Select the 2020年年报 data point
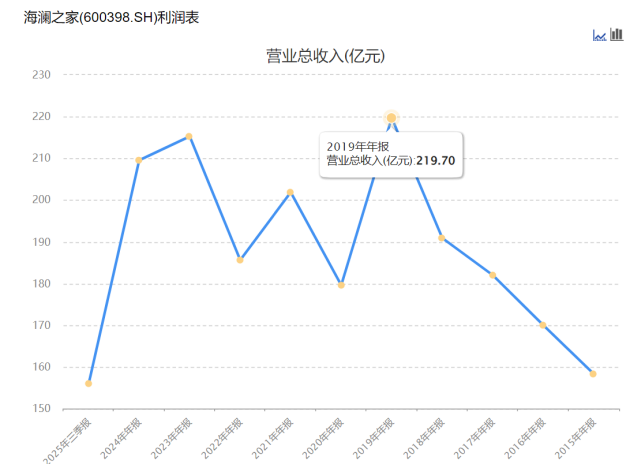 point(341,285)
